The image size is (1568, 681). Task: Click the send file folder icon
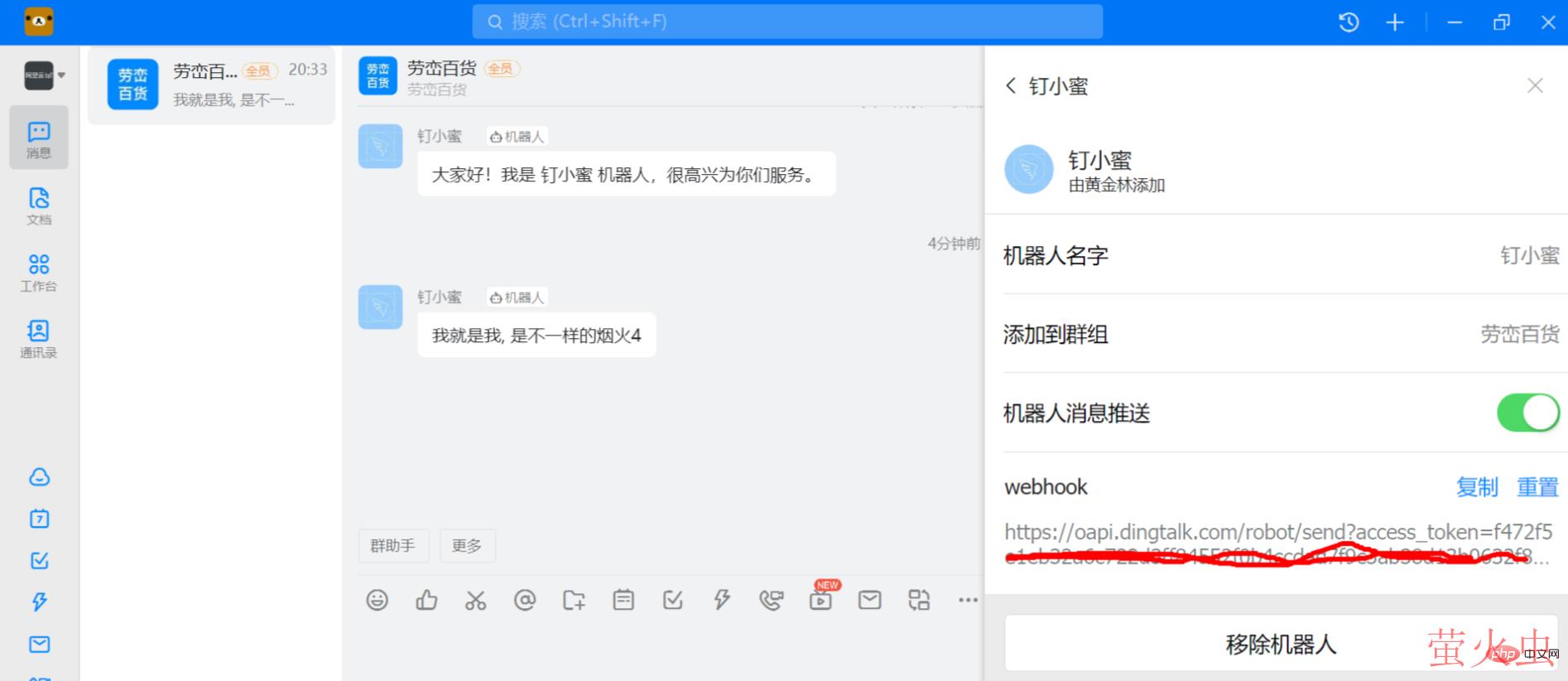pyautogui.click(x=574, y=600)
